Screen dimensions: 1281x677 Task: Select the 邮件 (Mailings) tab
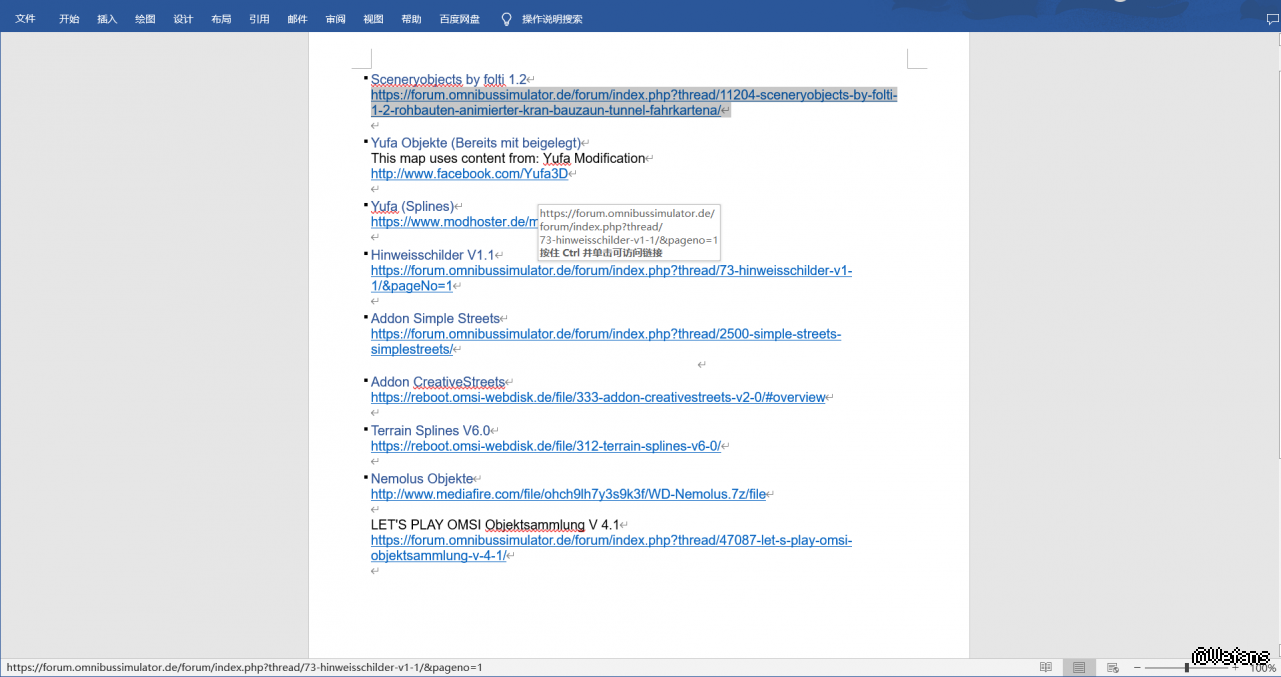click(297, 19)
